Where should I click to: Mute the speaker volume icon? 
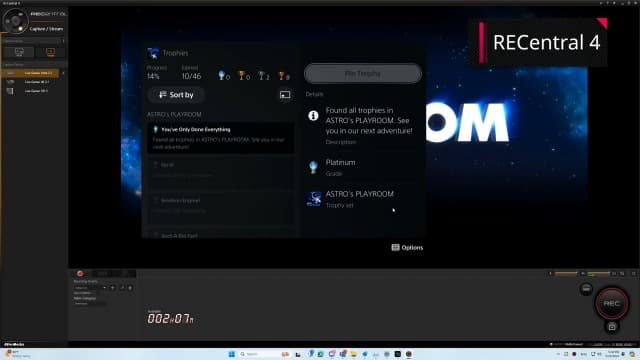tap(550, 273)
